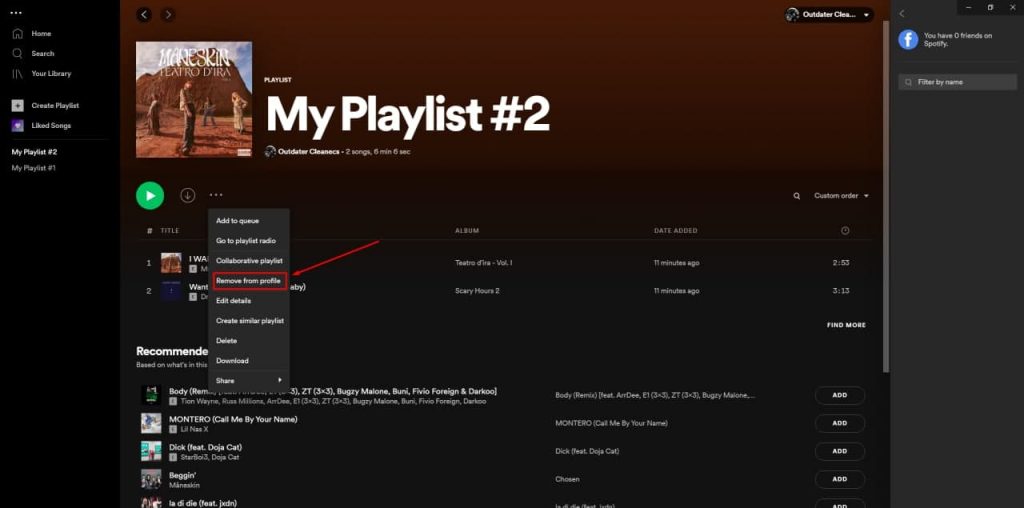Click the second track's album art thumbnail
Viewport: 1024px width, 508px height.
(171, 291)
